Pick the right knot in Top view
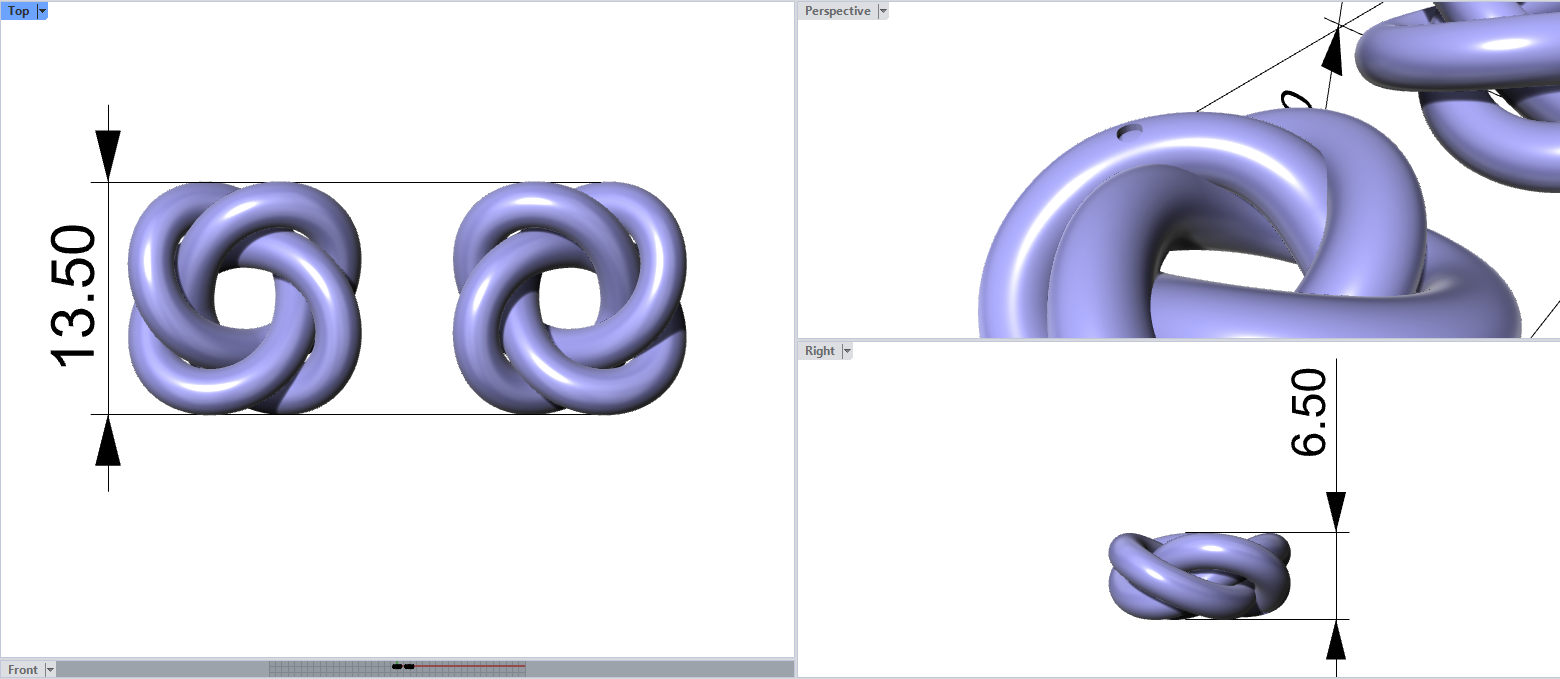 [569, 298]
